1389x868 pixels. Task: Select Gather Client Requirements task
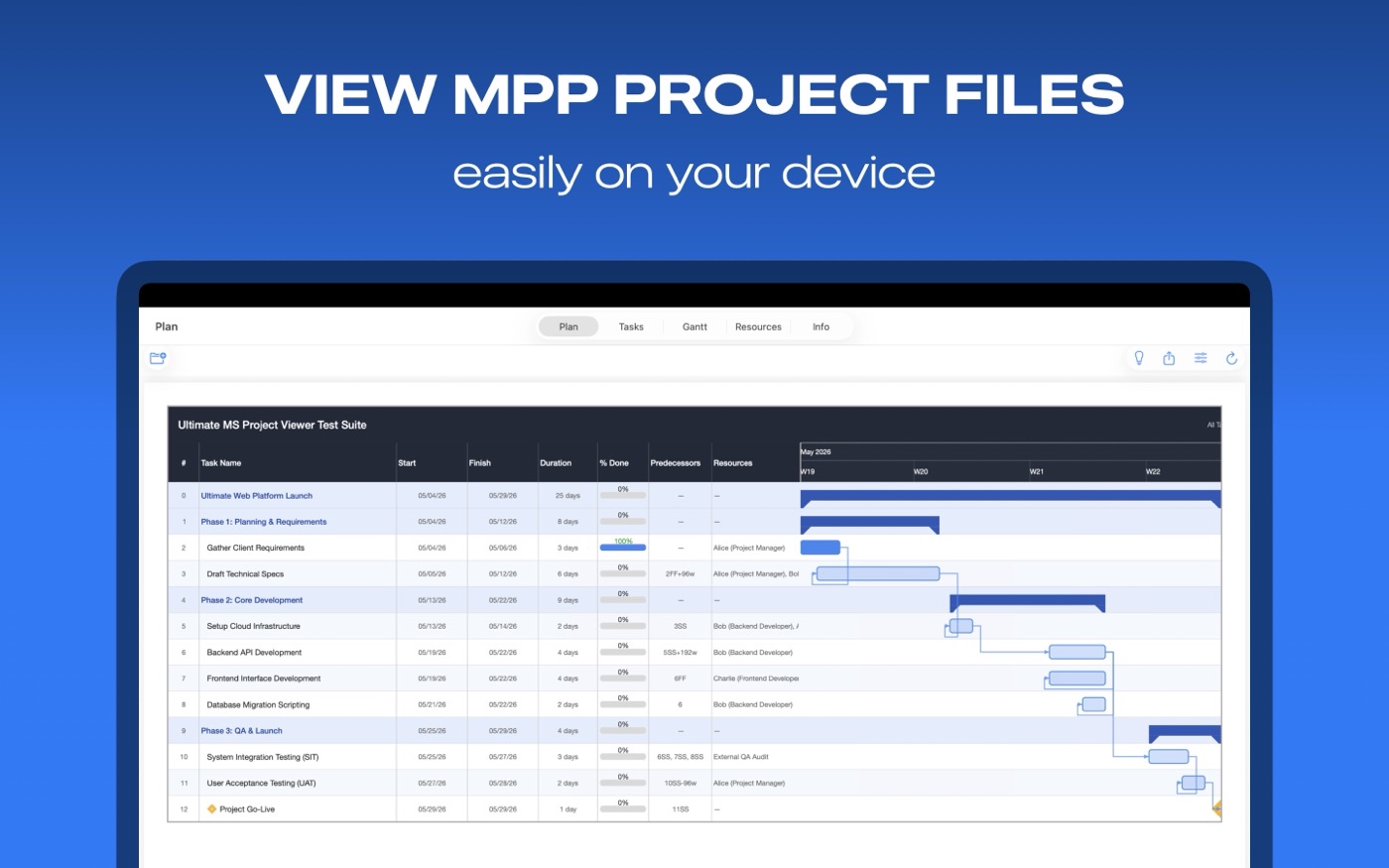[256, 548]
